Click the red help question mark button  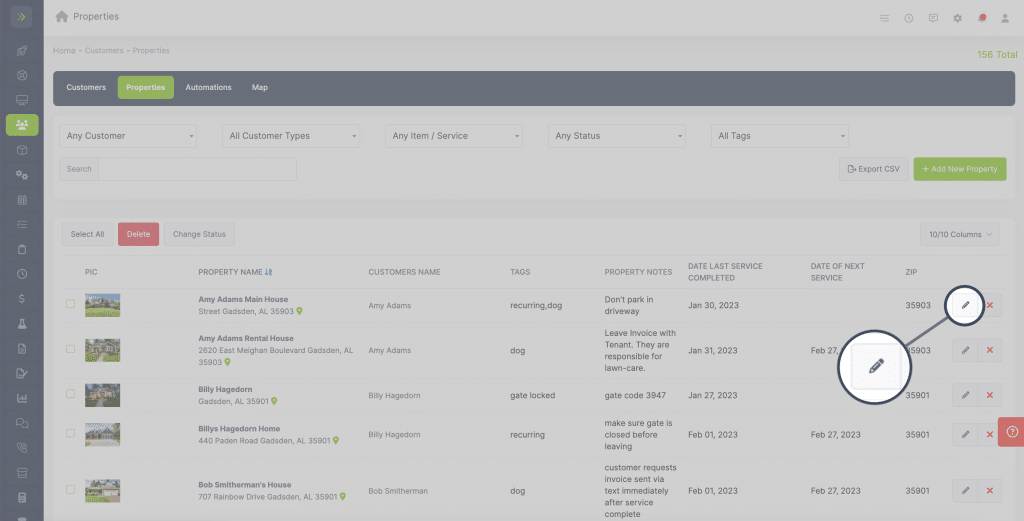[x=1012, y=431]
